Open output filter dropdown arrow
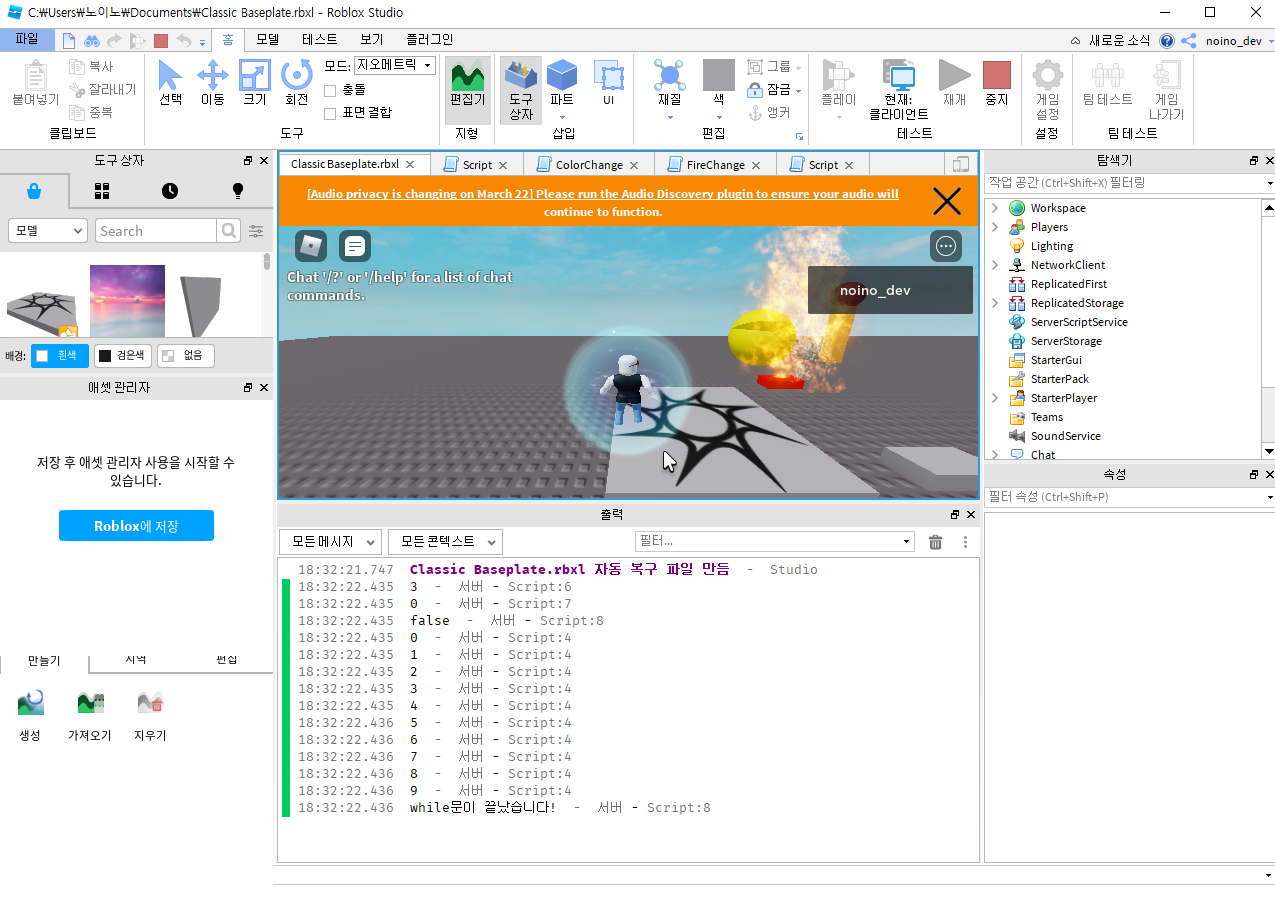The width and height of the screenshot is (1275, 903). (907, 542)
